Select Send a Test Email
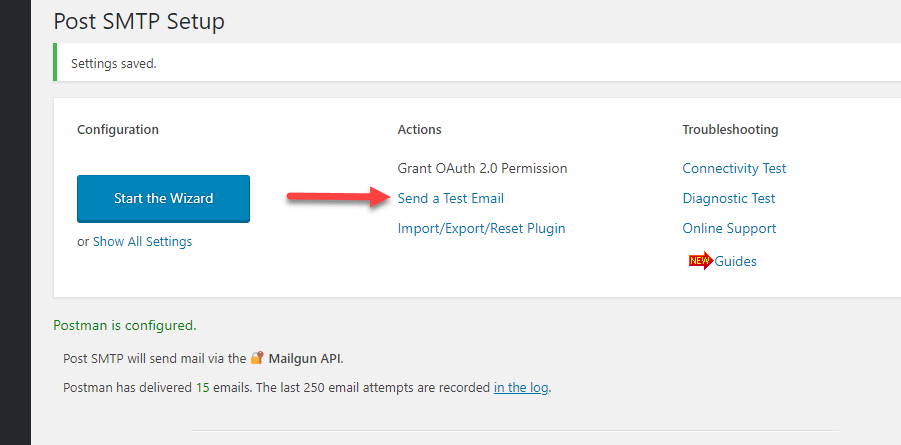Image resolution: width=901 pixels, height=445 pixels. click(x=450, y=198)
